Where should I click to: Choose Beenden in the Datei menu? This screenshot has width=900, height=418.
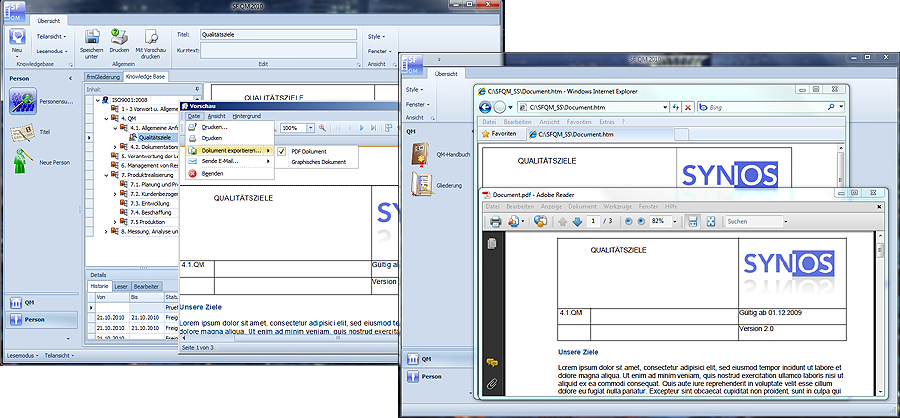coord(230,173)
